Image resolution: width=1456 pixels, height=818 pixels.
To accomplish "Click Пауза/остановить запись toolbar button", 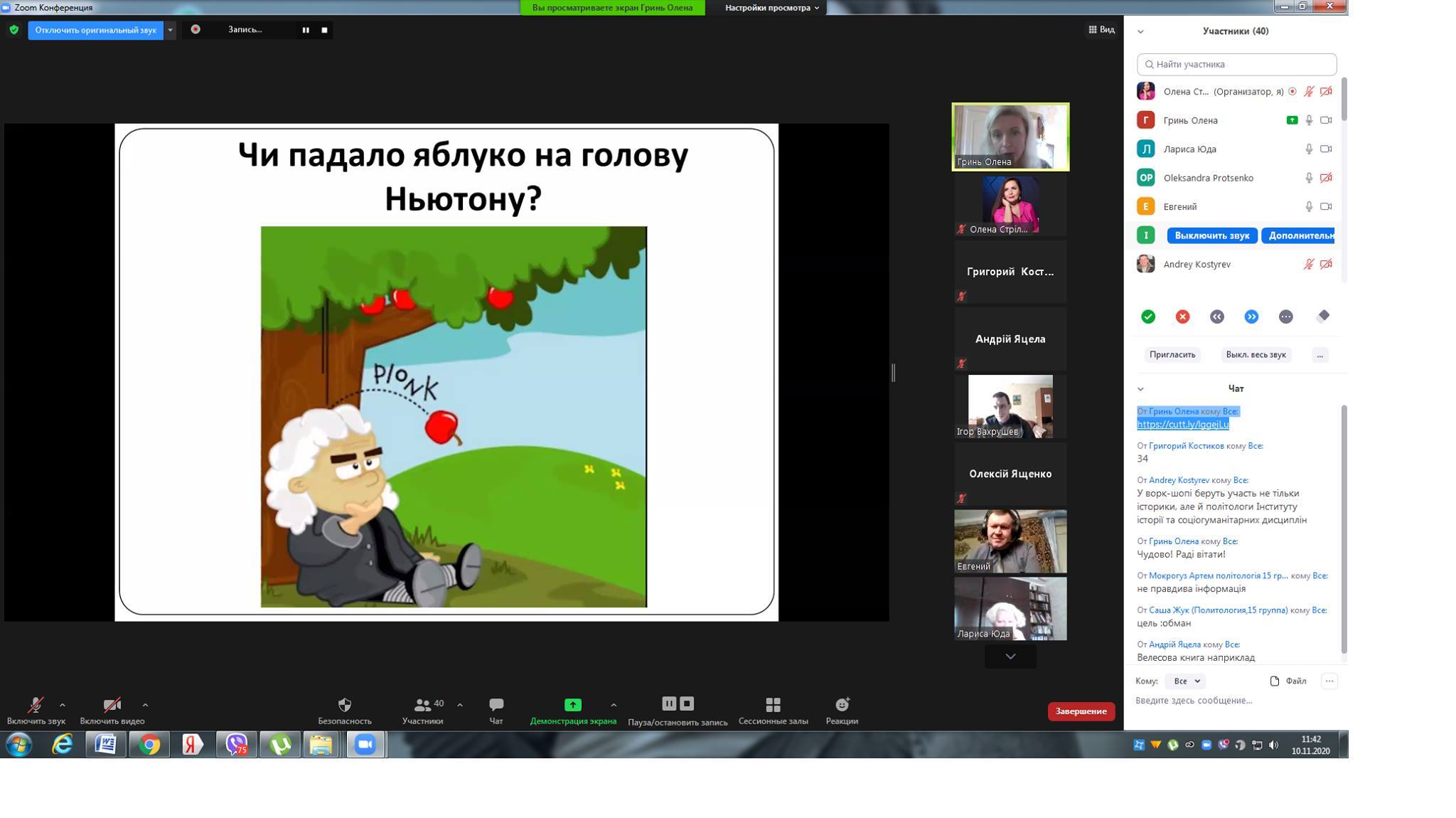I will tap(678, 711).
